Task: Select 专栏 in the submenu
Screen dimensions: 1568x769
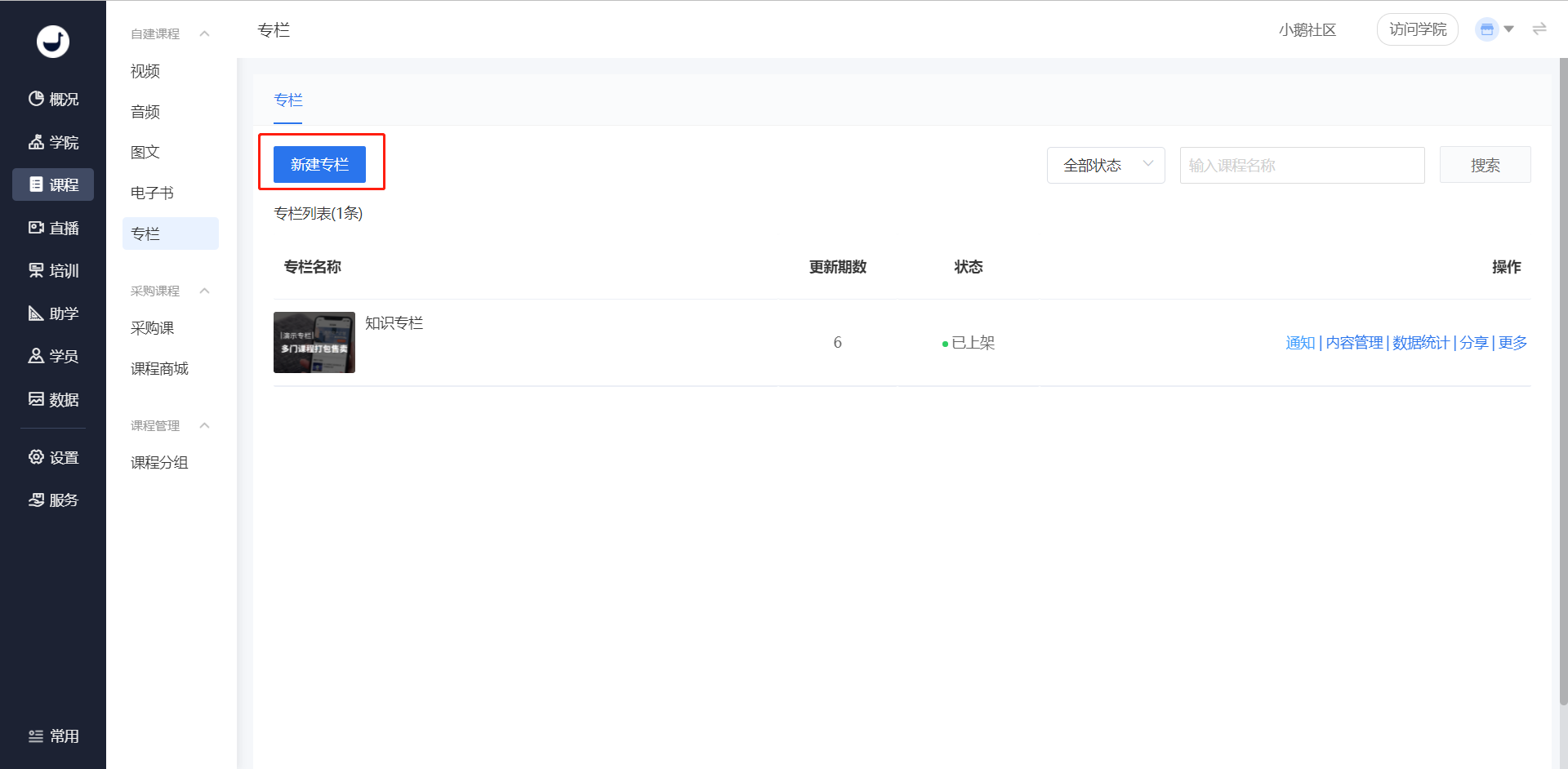Action: (x=171, y=233)
